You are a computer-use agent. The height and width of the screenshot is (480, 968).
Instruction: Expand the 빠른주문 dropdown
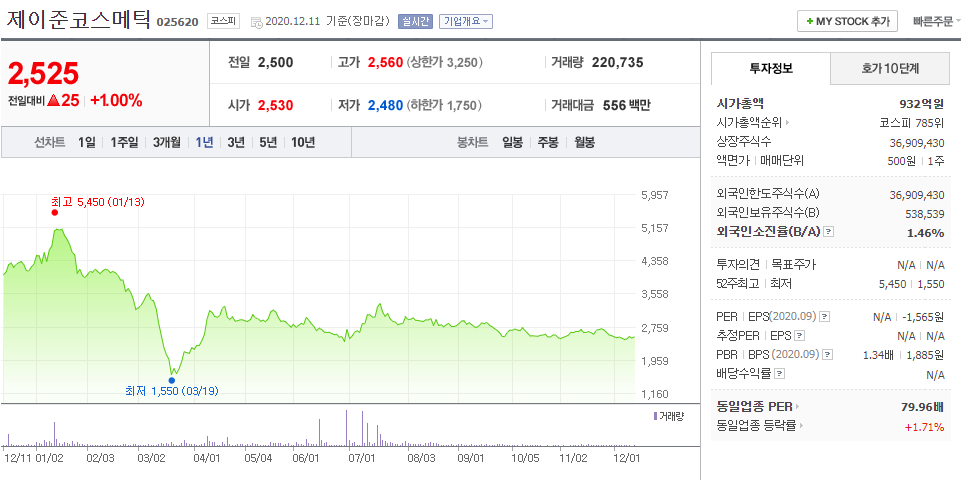[937, 21]
